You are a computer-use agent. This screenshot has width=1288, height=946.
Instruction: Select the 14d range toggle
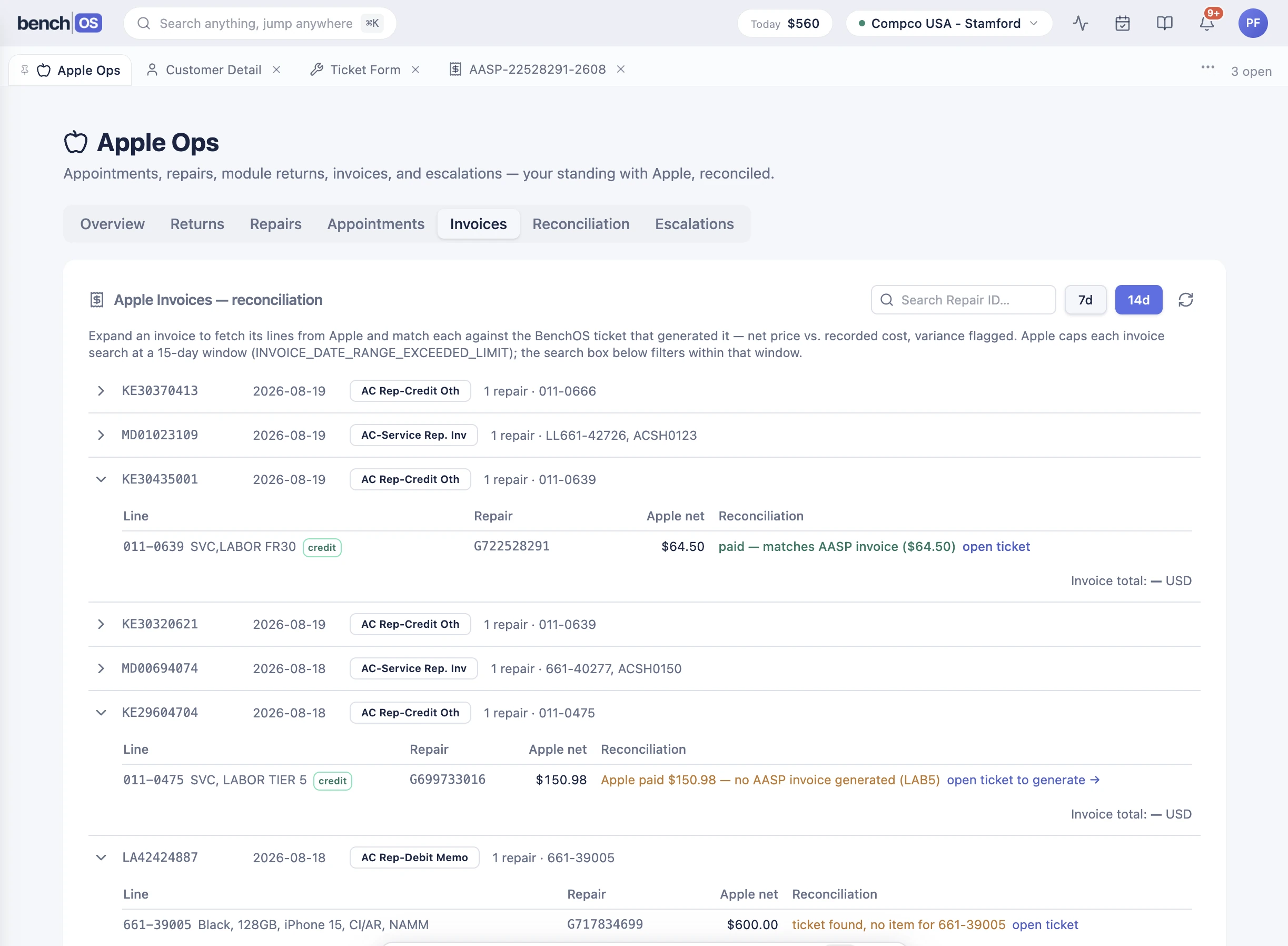tap(1138, 300)
